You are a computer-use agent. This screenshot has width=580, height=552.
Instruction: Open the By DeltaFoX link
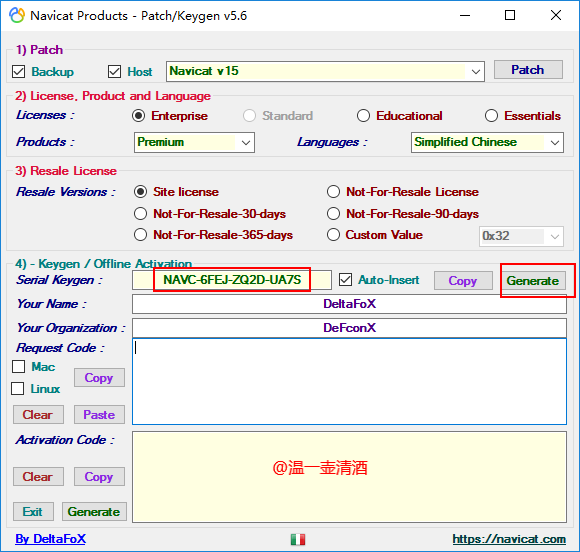[50, 539]
